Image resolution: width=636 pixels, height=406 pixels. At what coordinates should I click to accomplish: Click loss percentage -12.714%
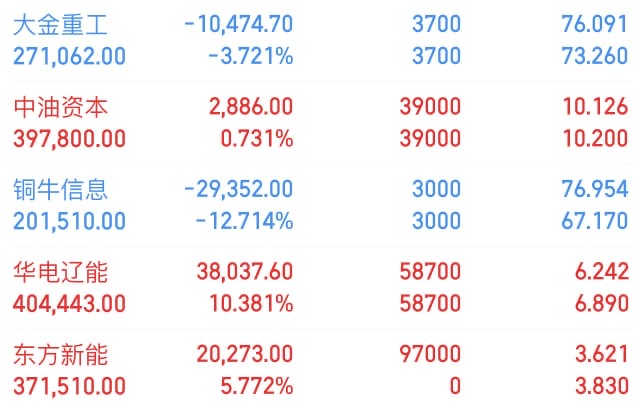tap(246, 221)
